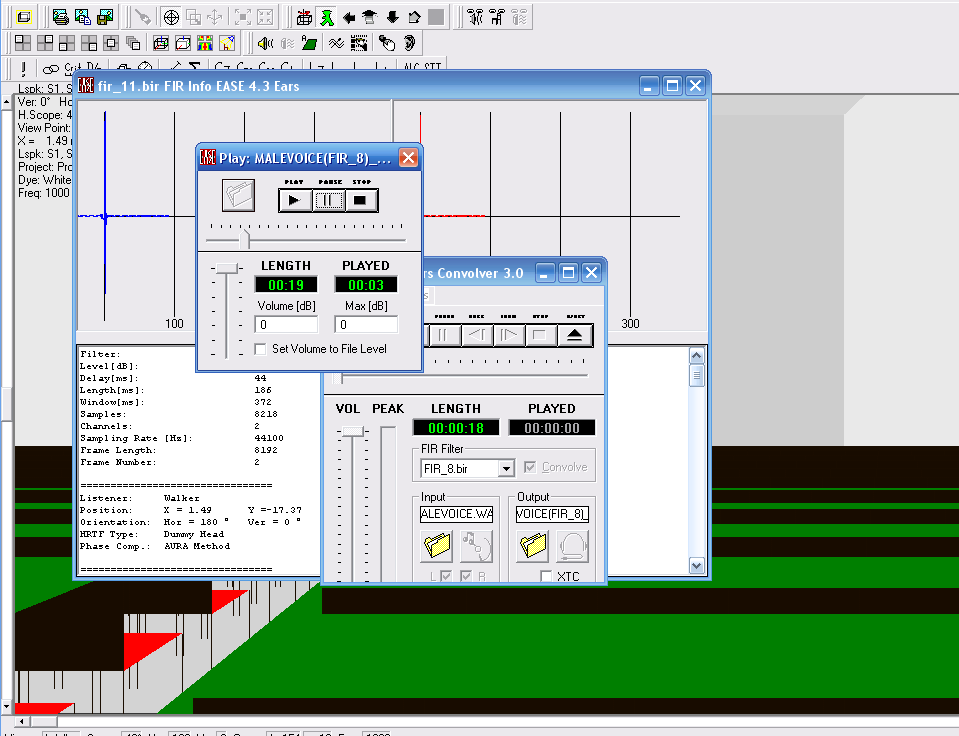Click the yellow 3D box icon in top toolbar
Image resolution: width=959 pixels, height=736 pixels.
[x=24, y=17]
